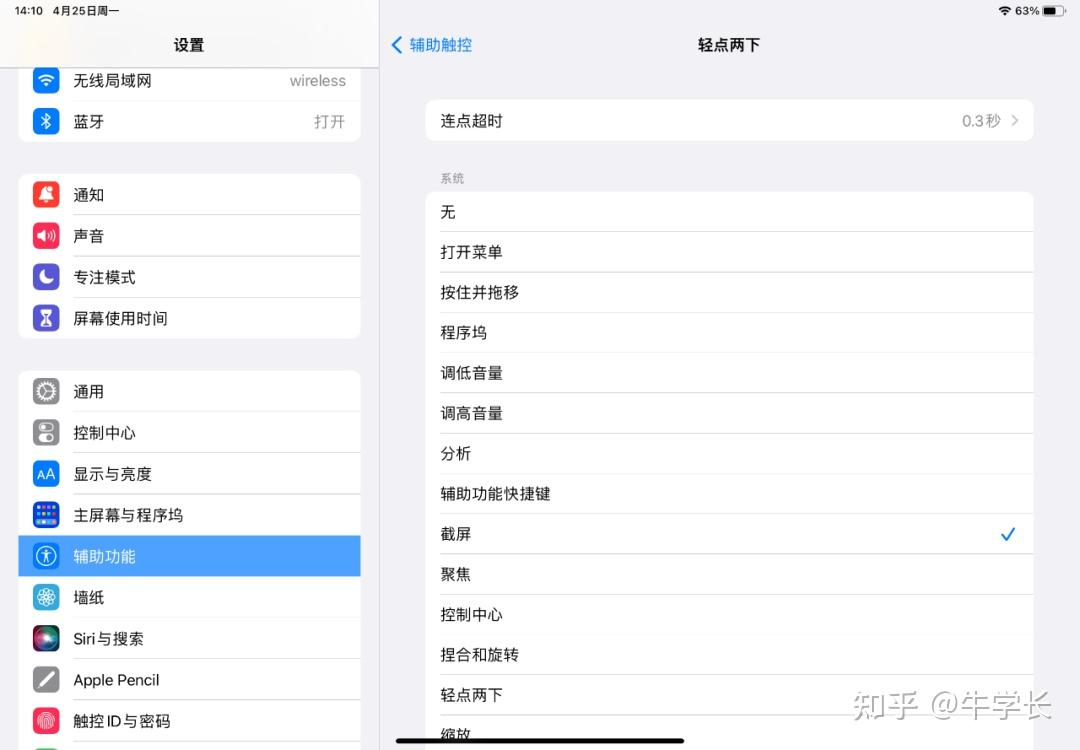Select the 声音 speaker icon

(x=45, y=236)
